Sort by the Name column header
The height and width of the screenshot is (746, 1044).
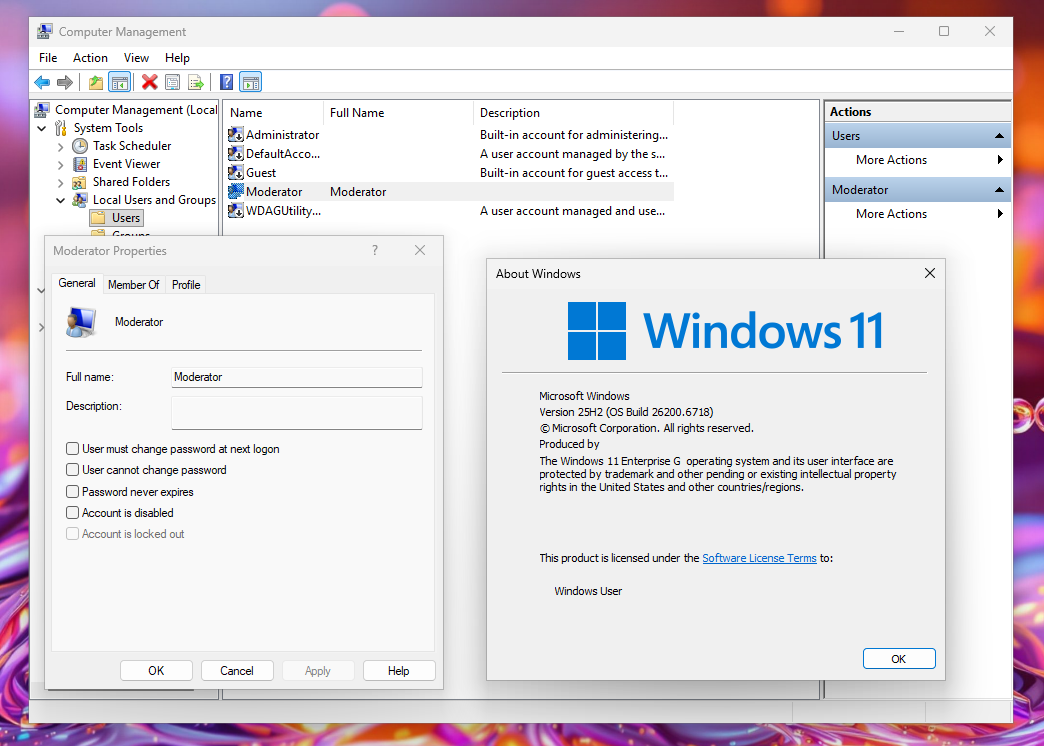tap(274, 113)
